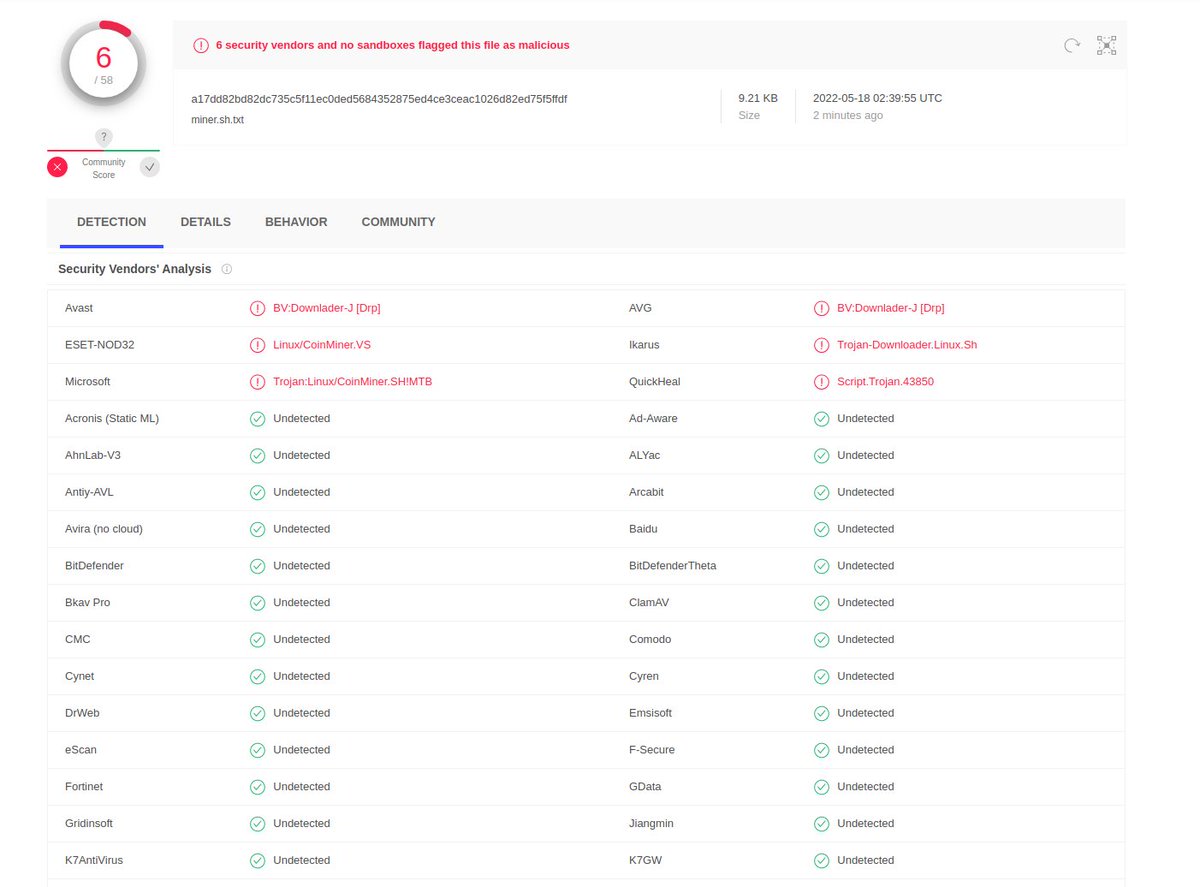Click the ESET-NOD32 alert icon
The width and height of the screenshot is (1200, 887).
(x=257, y=345)
